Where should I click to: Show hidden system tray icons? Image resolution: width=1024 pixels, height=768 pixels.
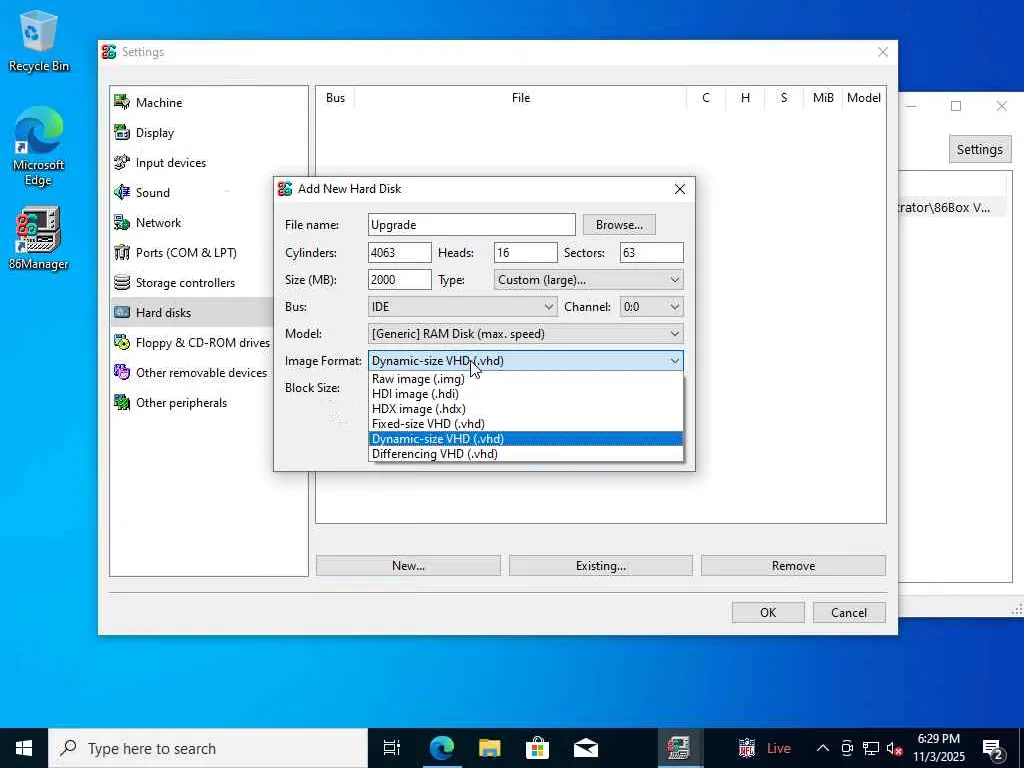(x=823, y=748)
